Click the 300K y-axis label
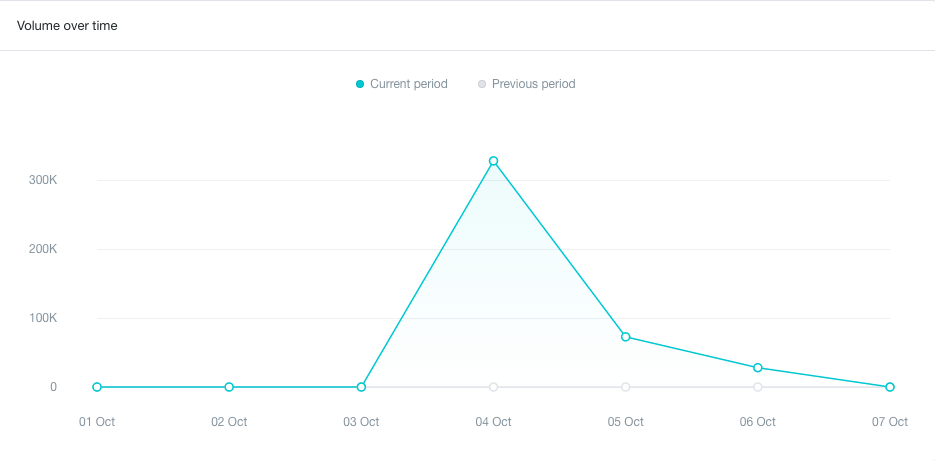 point(43,180)
